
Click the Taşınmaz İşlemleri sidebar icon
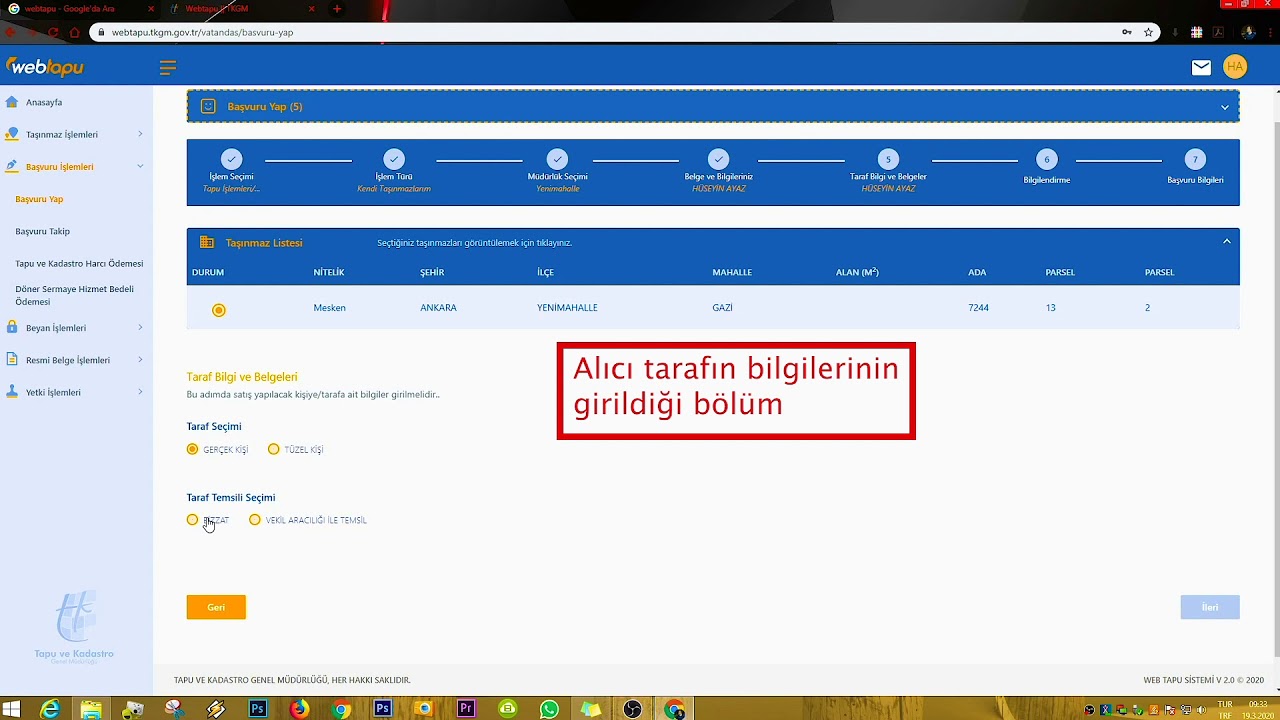(12, 134)
